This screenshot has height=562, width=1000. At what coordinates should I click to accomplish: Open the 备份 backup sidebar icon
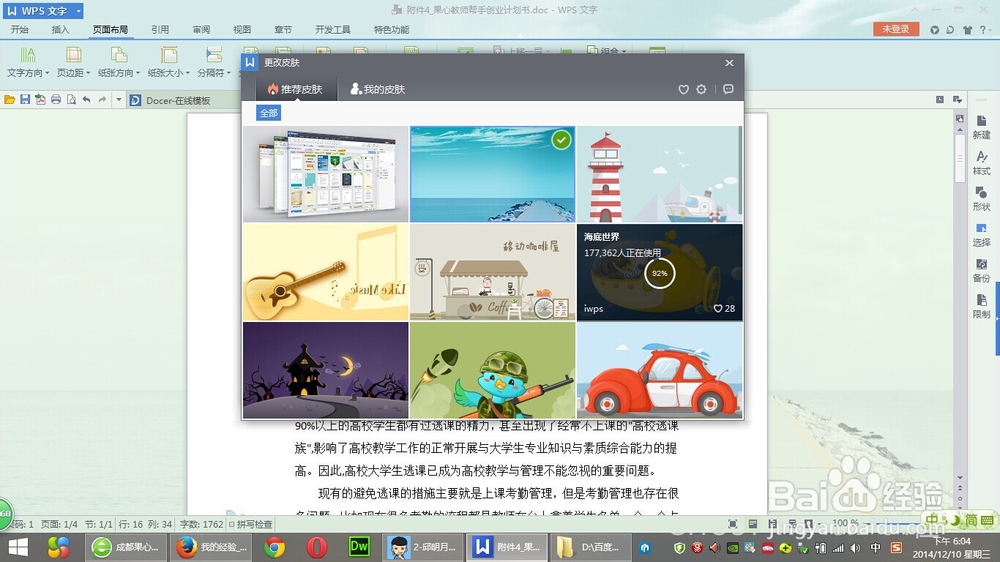point(981,270)
